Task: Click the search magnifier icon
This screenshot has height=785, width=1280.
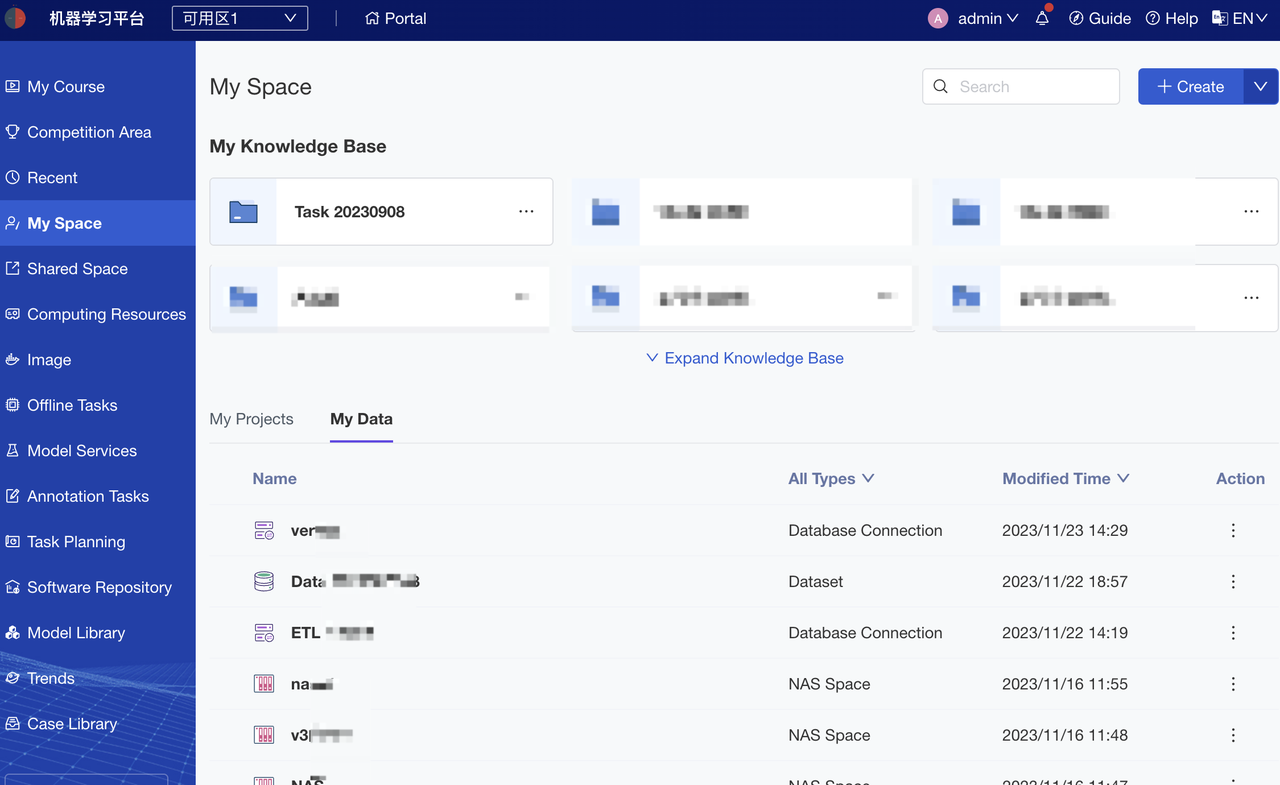Action: click(x=941, y=87)
